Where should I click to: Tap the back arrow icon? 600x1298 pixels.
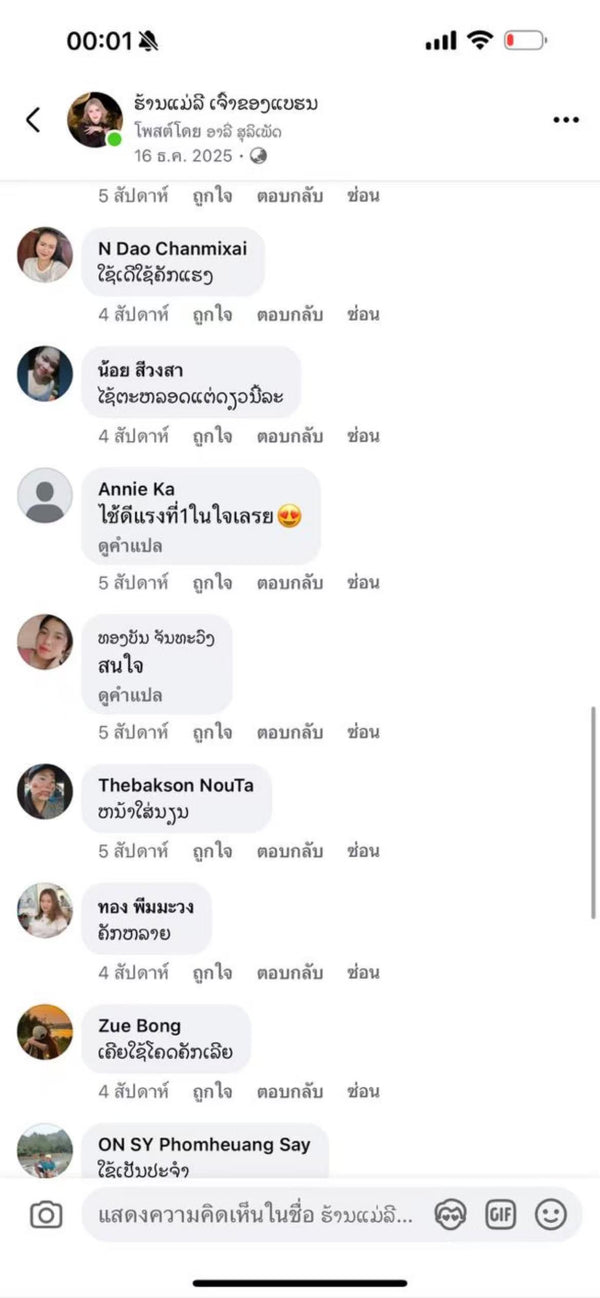point(33,120)
